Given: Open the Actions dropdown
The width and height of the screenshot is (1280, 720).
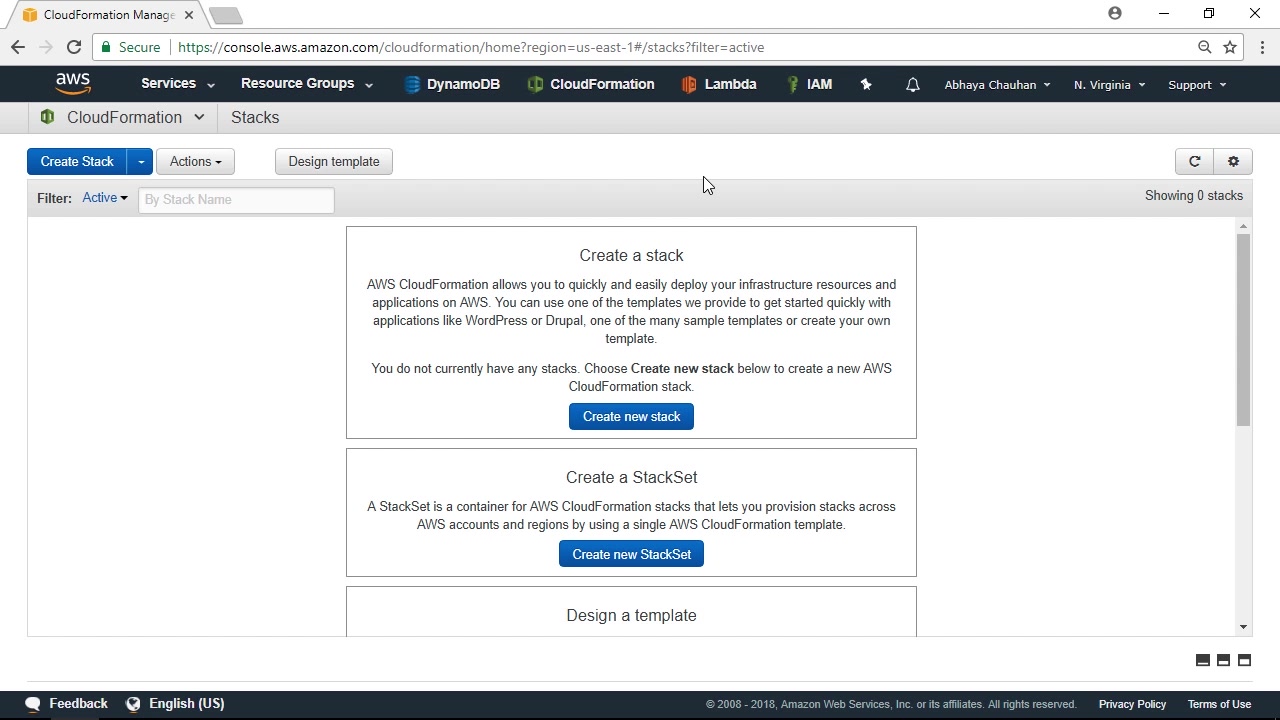Looking at the screenshot, I should pyautogui.click(x=195, y=161).
